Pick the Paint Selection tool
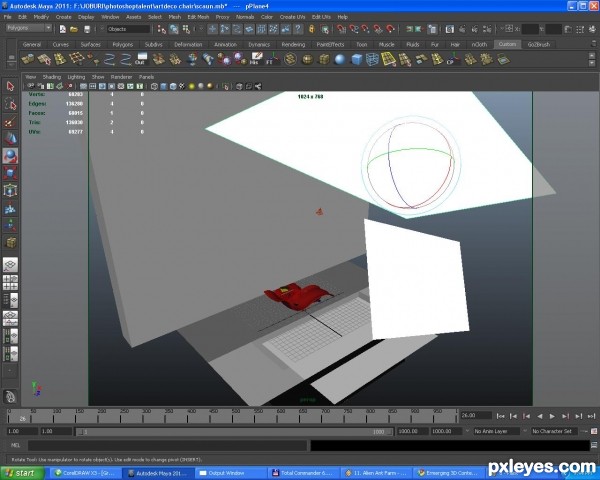This screenshot has width=600, height=480. 10,121
